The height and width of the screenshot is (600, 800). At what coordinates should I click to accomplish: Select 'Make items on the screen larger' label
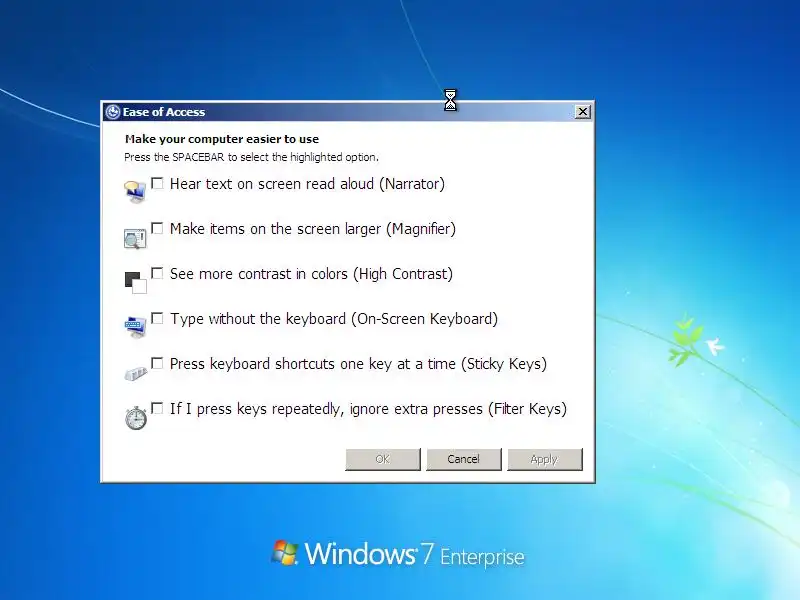click(313, 229)
